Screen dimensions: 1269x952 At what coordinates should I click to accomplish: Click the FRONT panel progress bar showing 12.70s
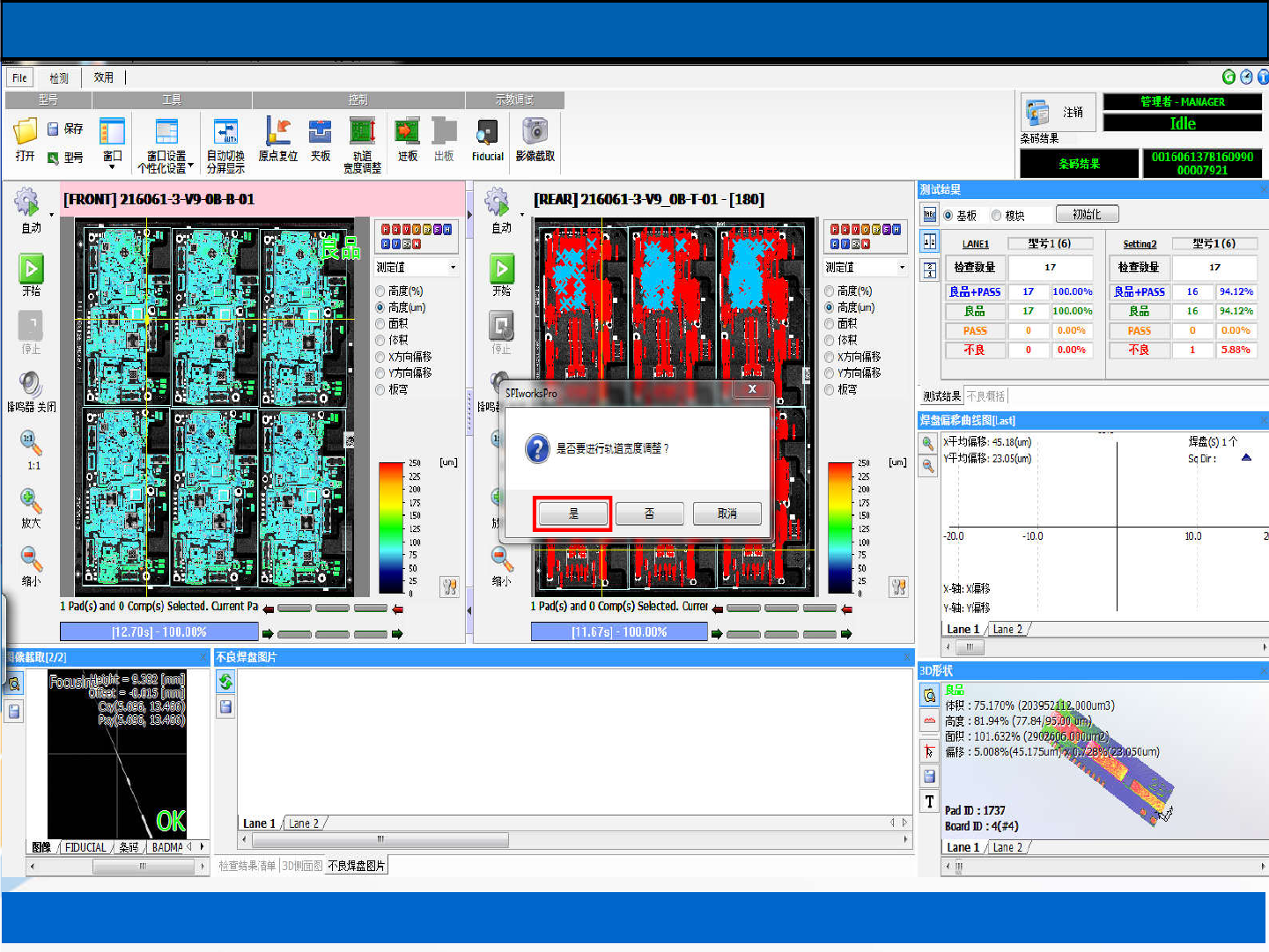coord(159,631)
